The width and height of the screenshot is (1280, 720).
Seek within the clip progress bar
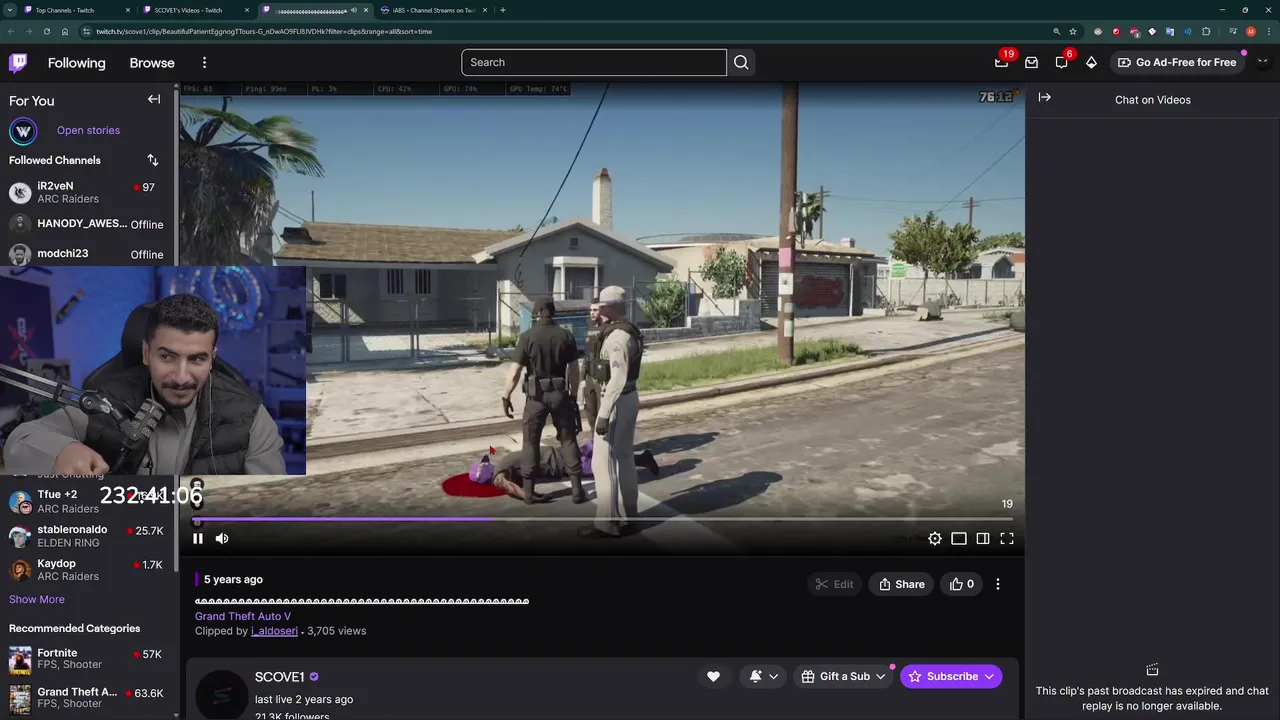tap(604, 519)
